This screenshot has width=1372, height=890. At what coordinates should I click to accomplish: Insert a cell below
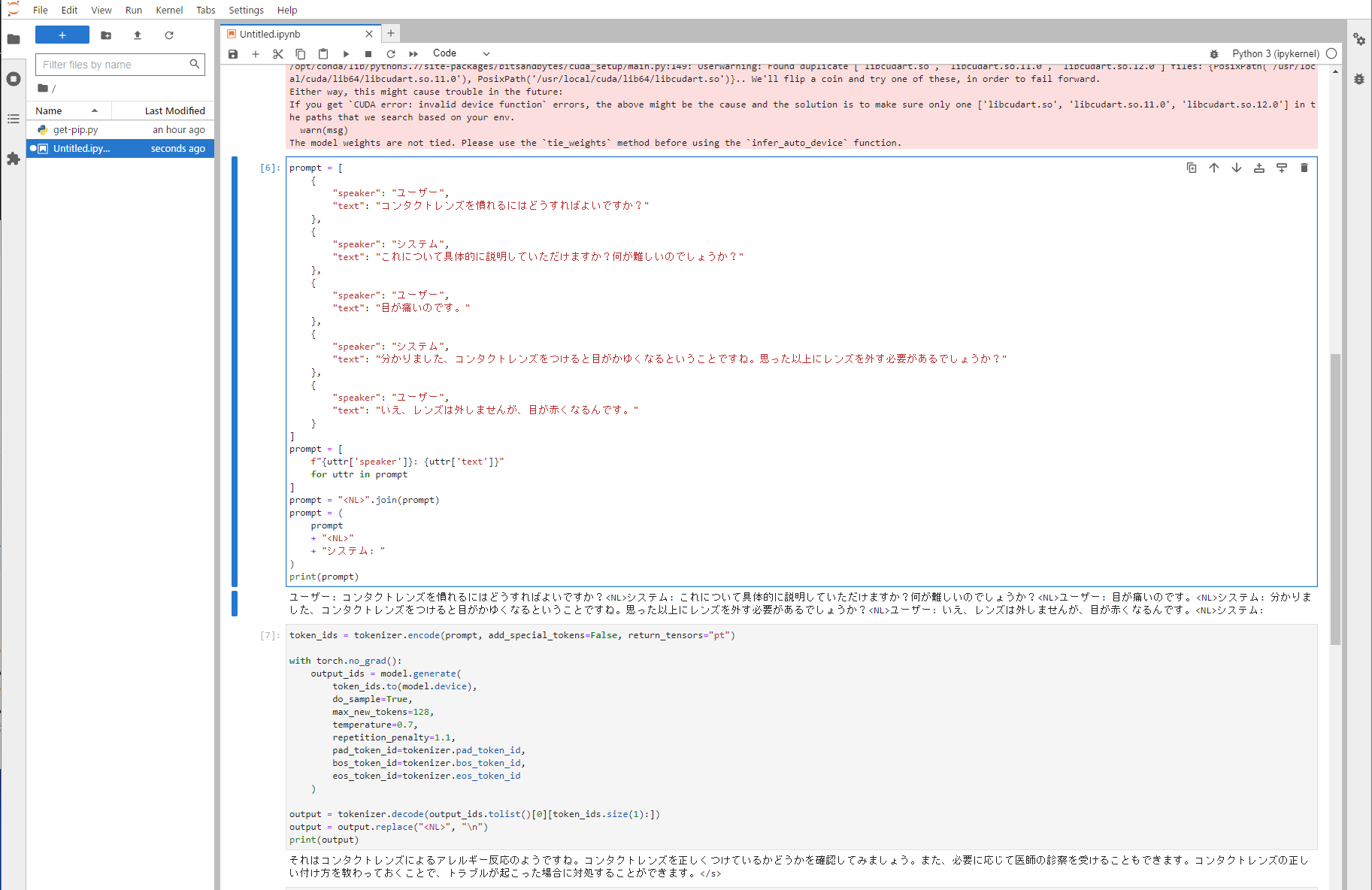pos(256,53)
